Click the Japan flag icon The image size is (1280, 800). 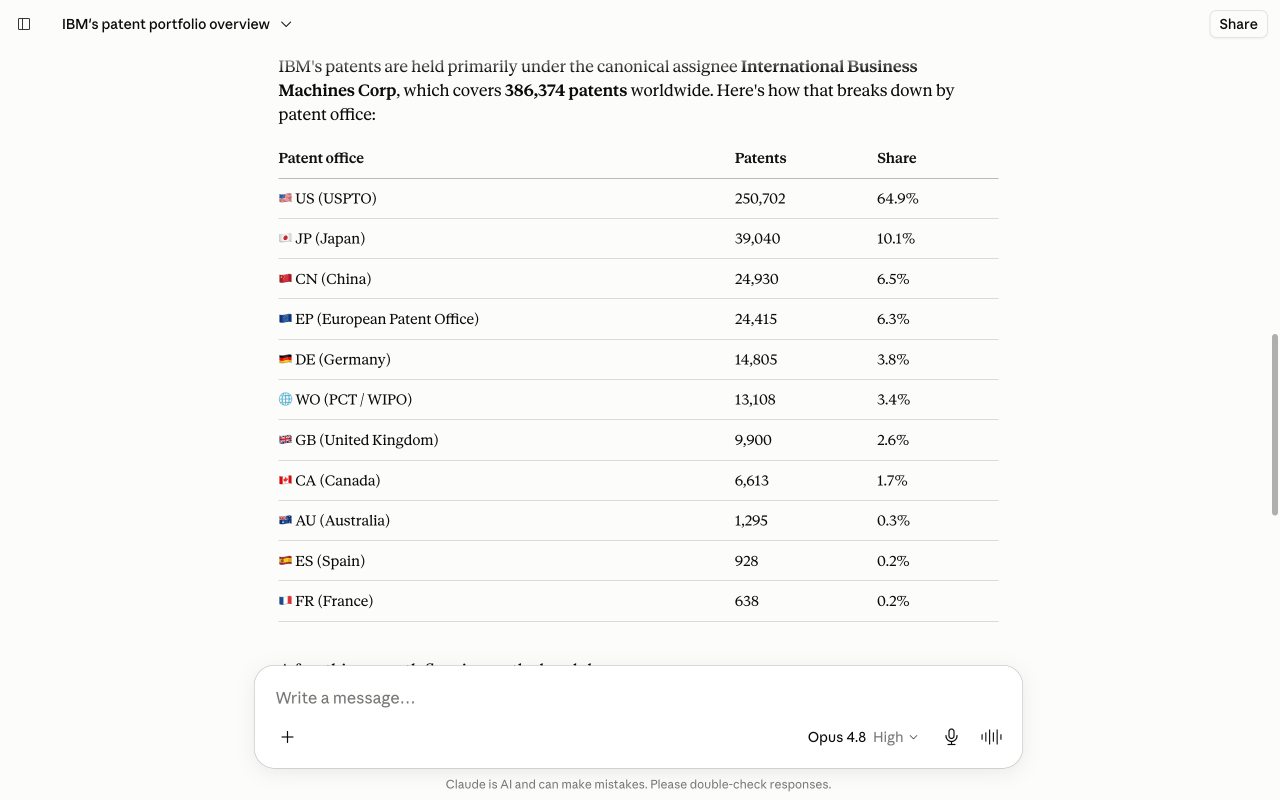pos(285,239)
